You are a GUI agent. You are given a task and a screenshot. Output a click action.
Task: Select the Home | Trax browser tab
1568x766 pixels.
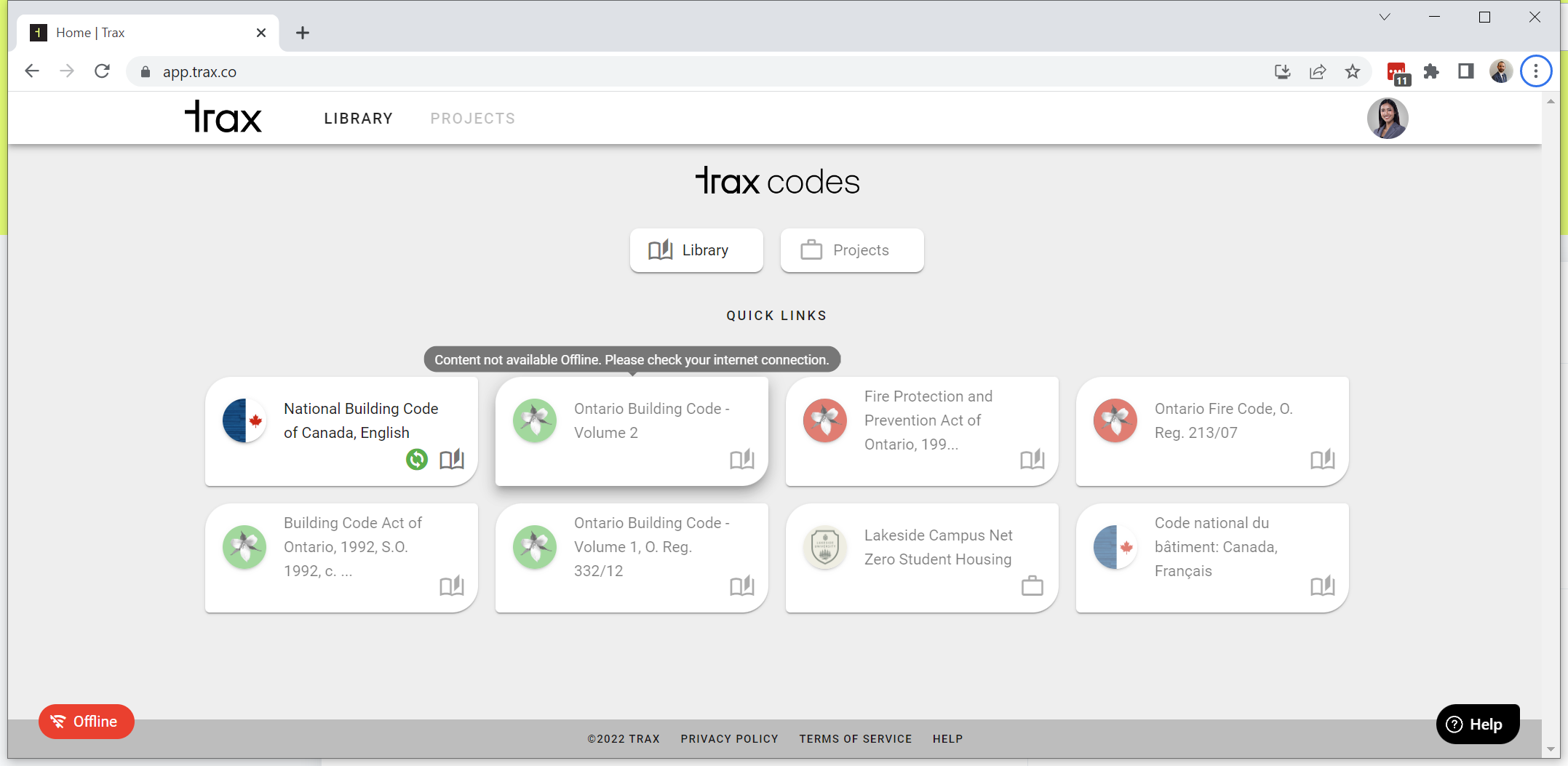pos(148,33)
